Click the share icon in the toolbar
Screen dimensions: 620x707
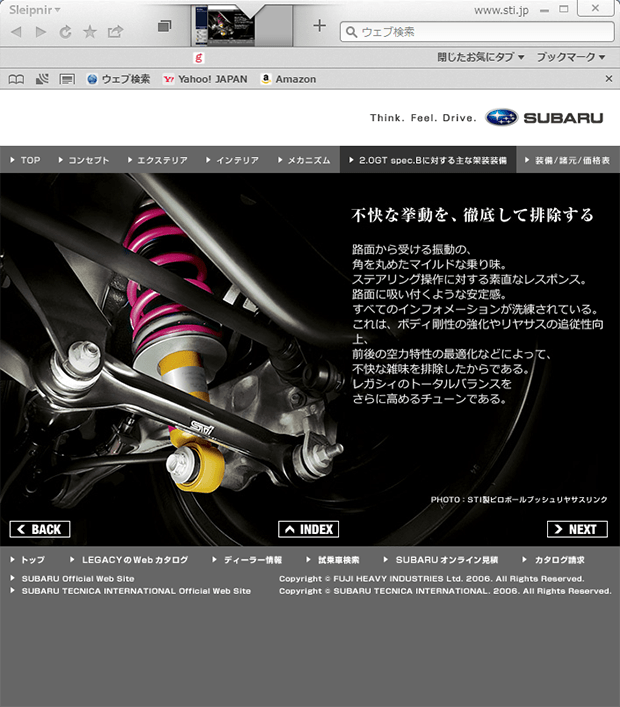[115, 31]
